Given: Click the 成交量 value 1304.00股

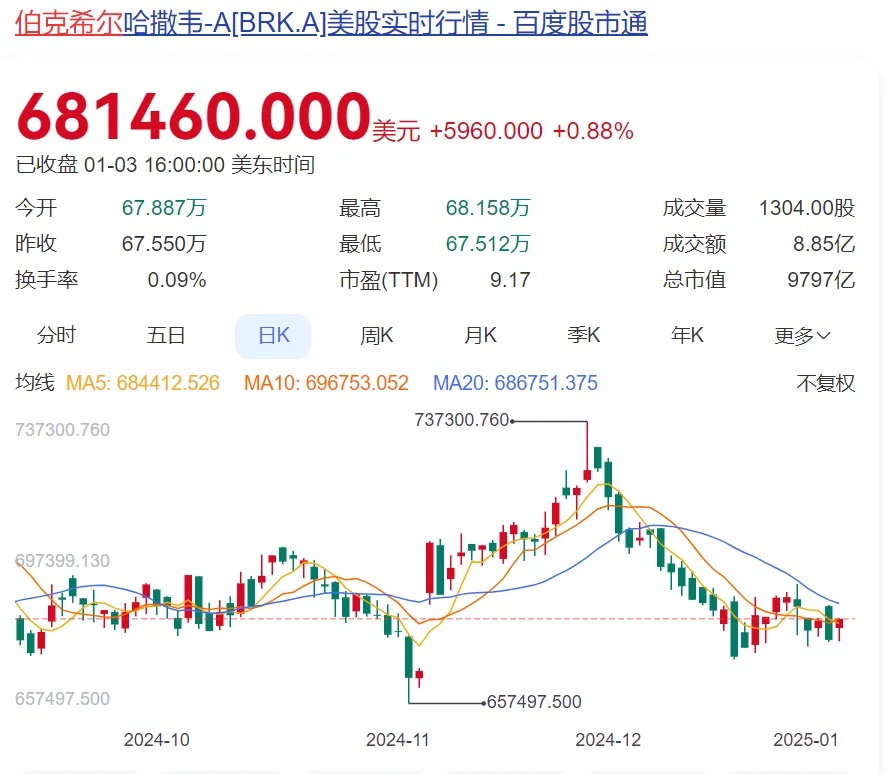Looking at the screenshot, I should 807,208.
